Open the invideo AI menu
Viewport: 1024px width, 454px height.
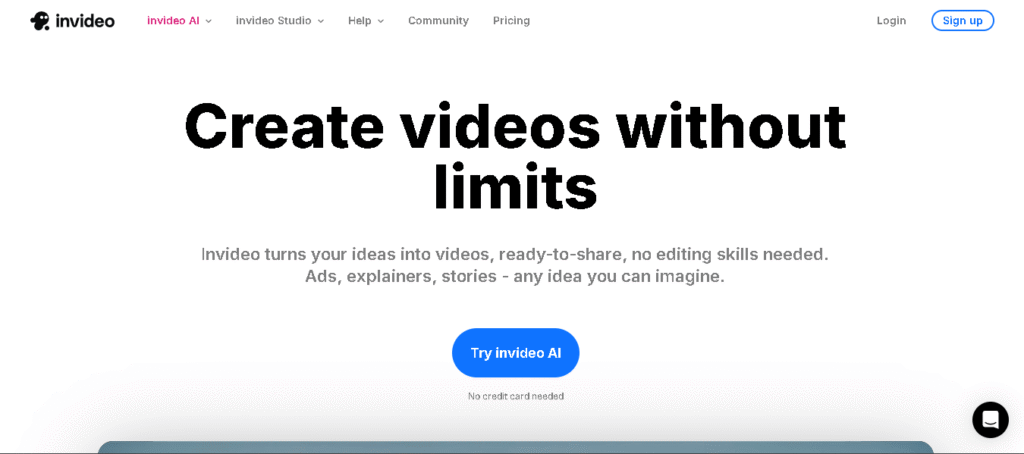click(x=173, y=21)
